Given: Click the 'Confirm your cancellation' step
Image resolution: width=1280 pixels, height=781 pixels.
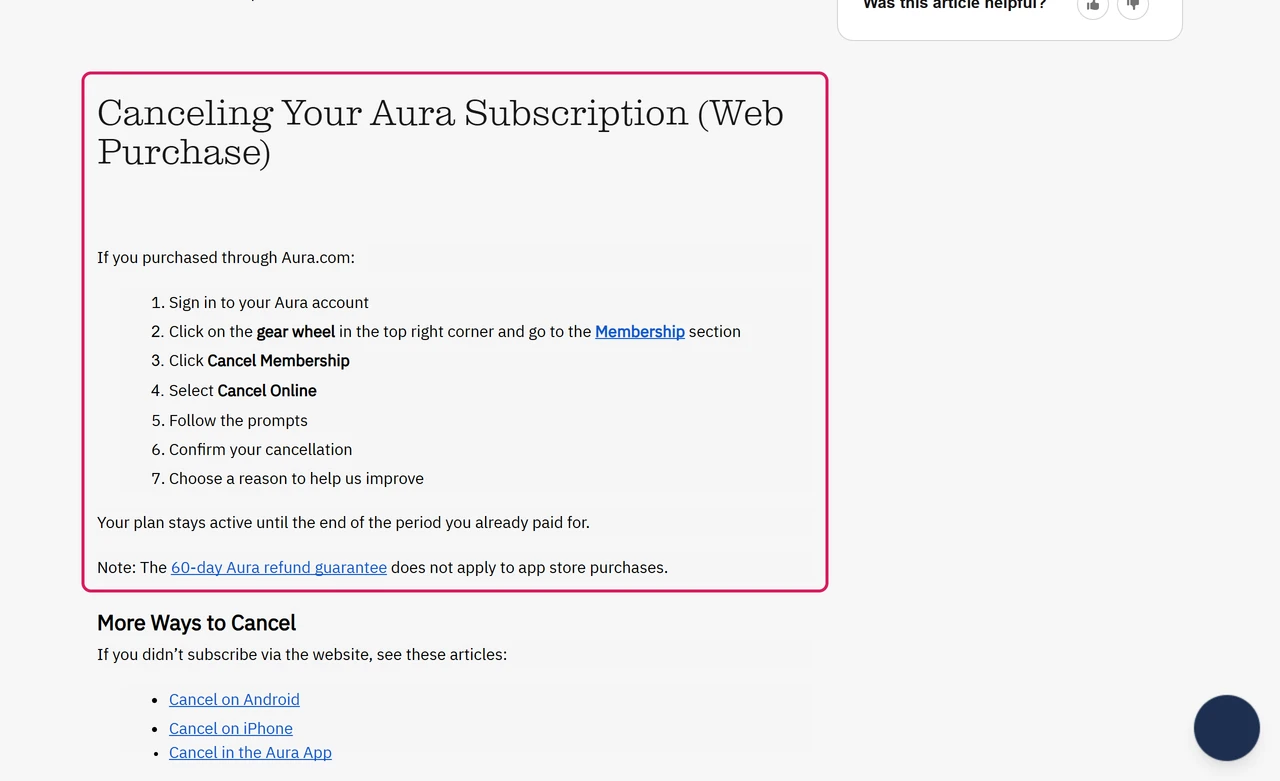Looking at the screenshot, I should click(x=260, y=450).
